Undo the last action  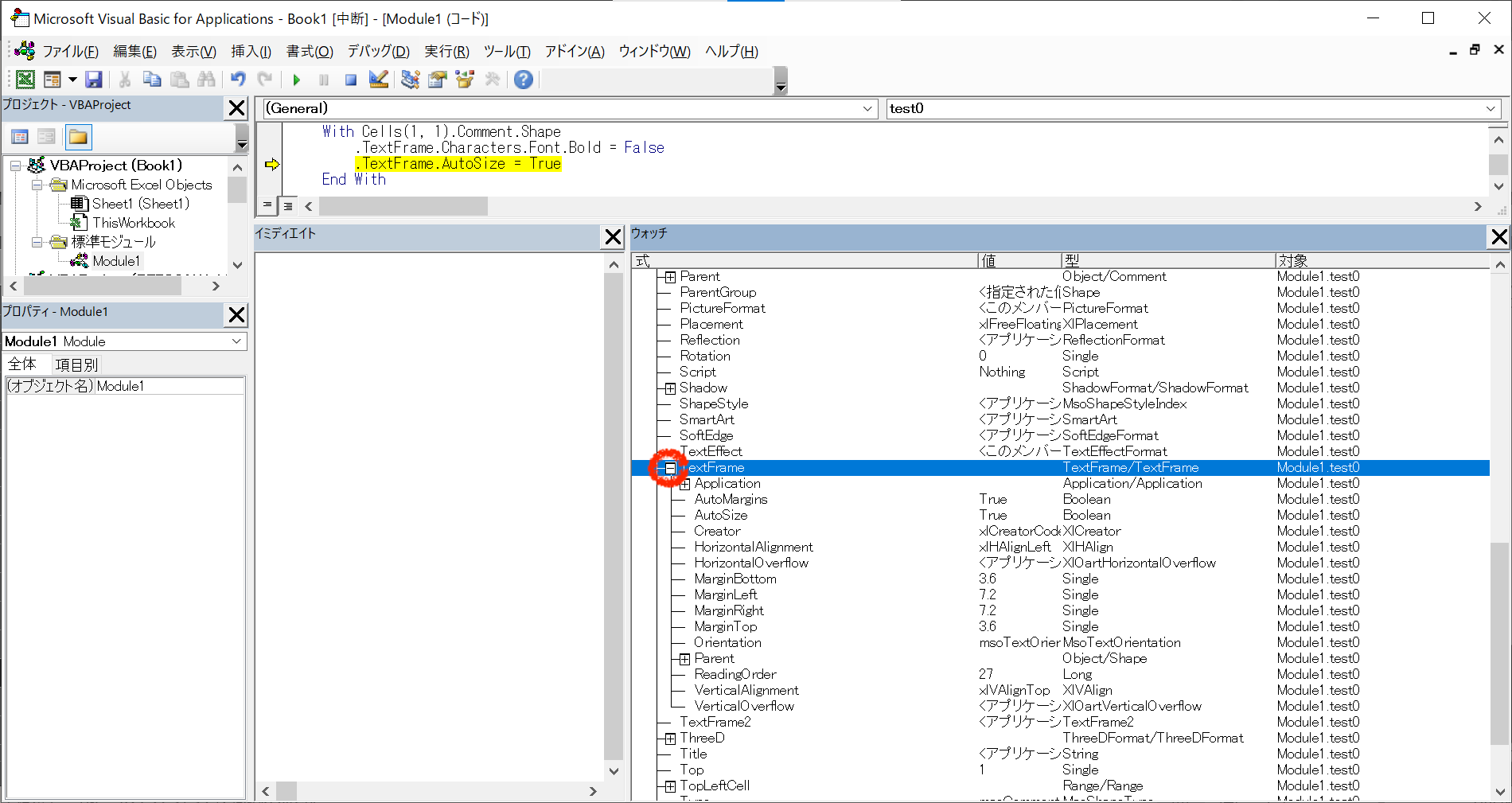[x=238, y=79]
